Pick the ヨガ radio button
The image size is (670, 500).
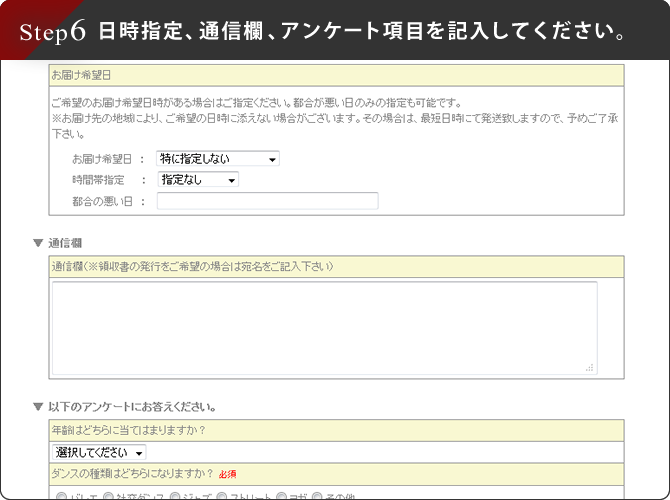282,496
